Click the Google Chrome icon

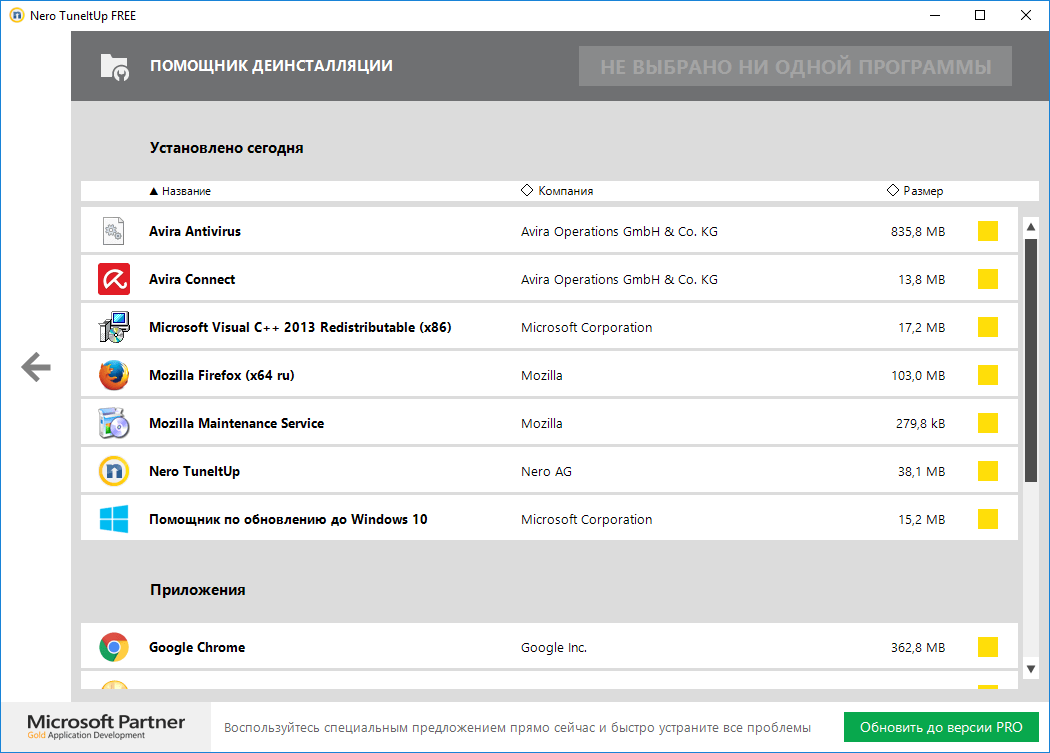[114, 647]
